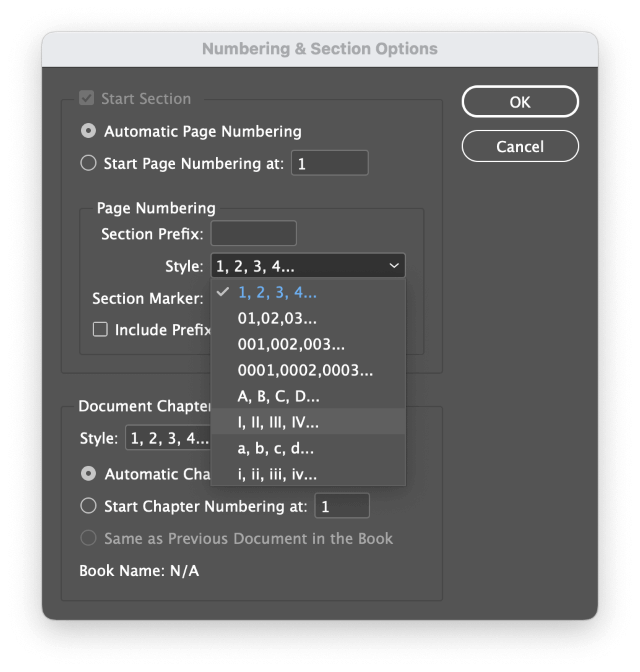This screenshot has width=640, height=672.
Task: Choose the checked 1, 2, 3, 4... option
Action: (278, 293)
